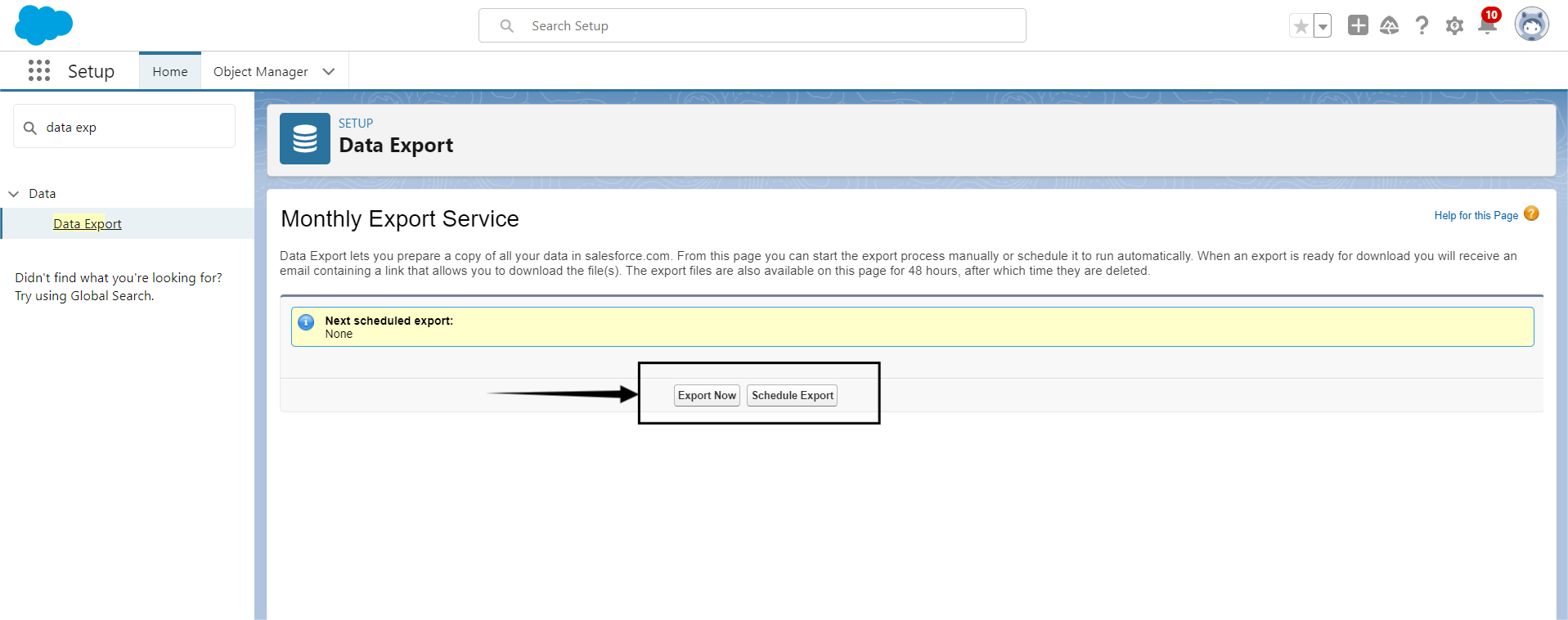Click the 'Setup' app name label
Image resolution: width=1568 pixels, height=620 pixels.
(x=91, y=71)
